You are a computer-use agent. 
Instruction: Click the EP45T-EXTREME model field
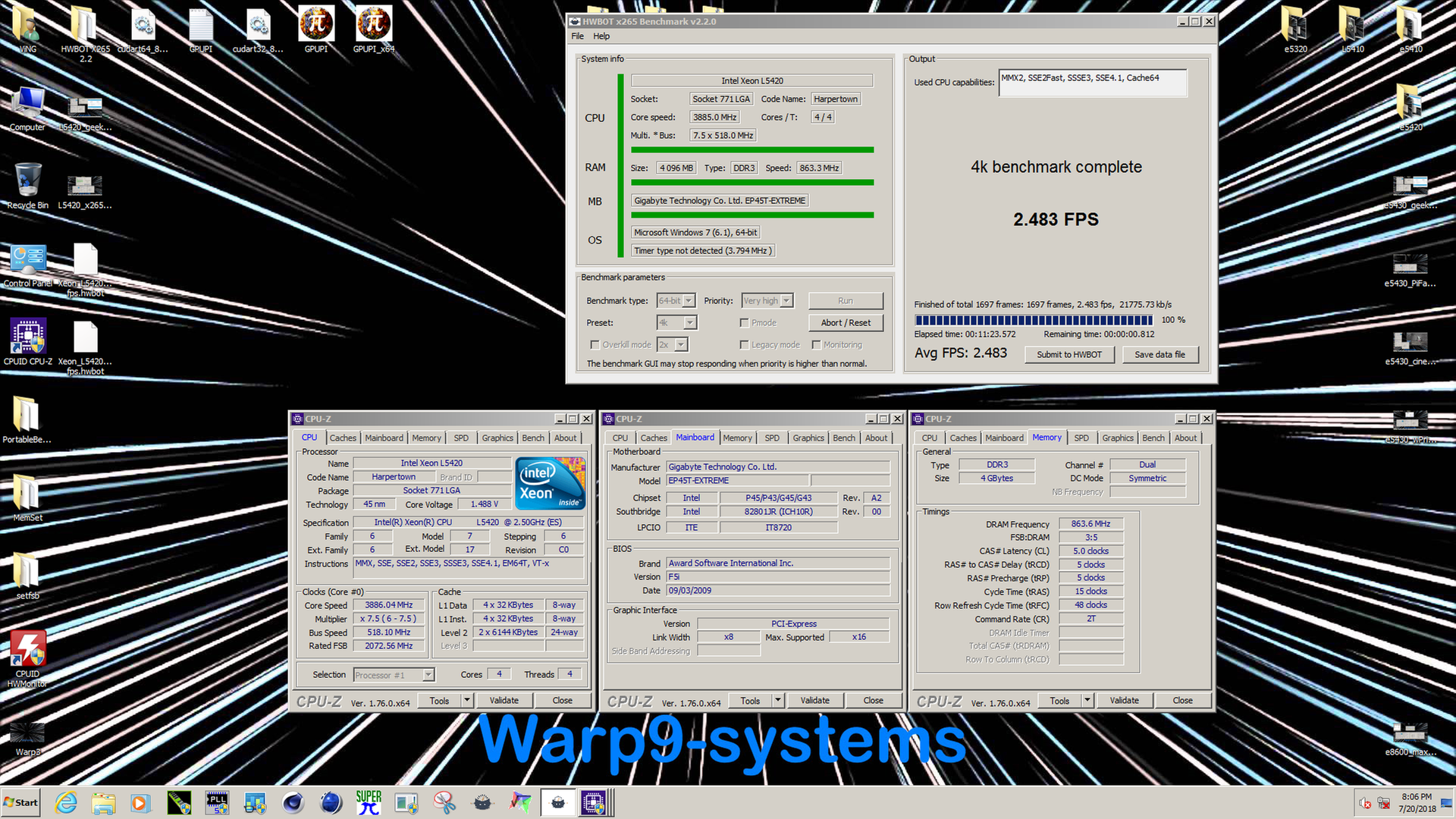[738, 481]
